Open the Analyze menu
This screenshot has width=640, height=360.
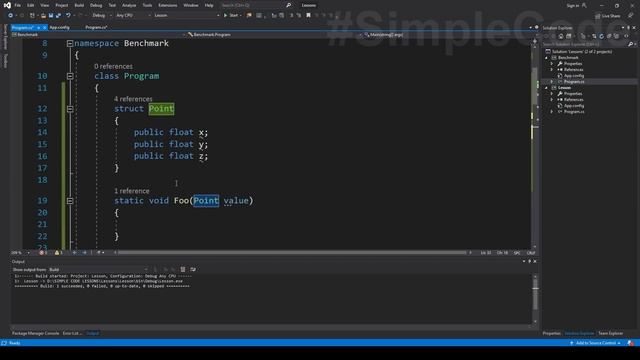coord(129,5)
